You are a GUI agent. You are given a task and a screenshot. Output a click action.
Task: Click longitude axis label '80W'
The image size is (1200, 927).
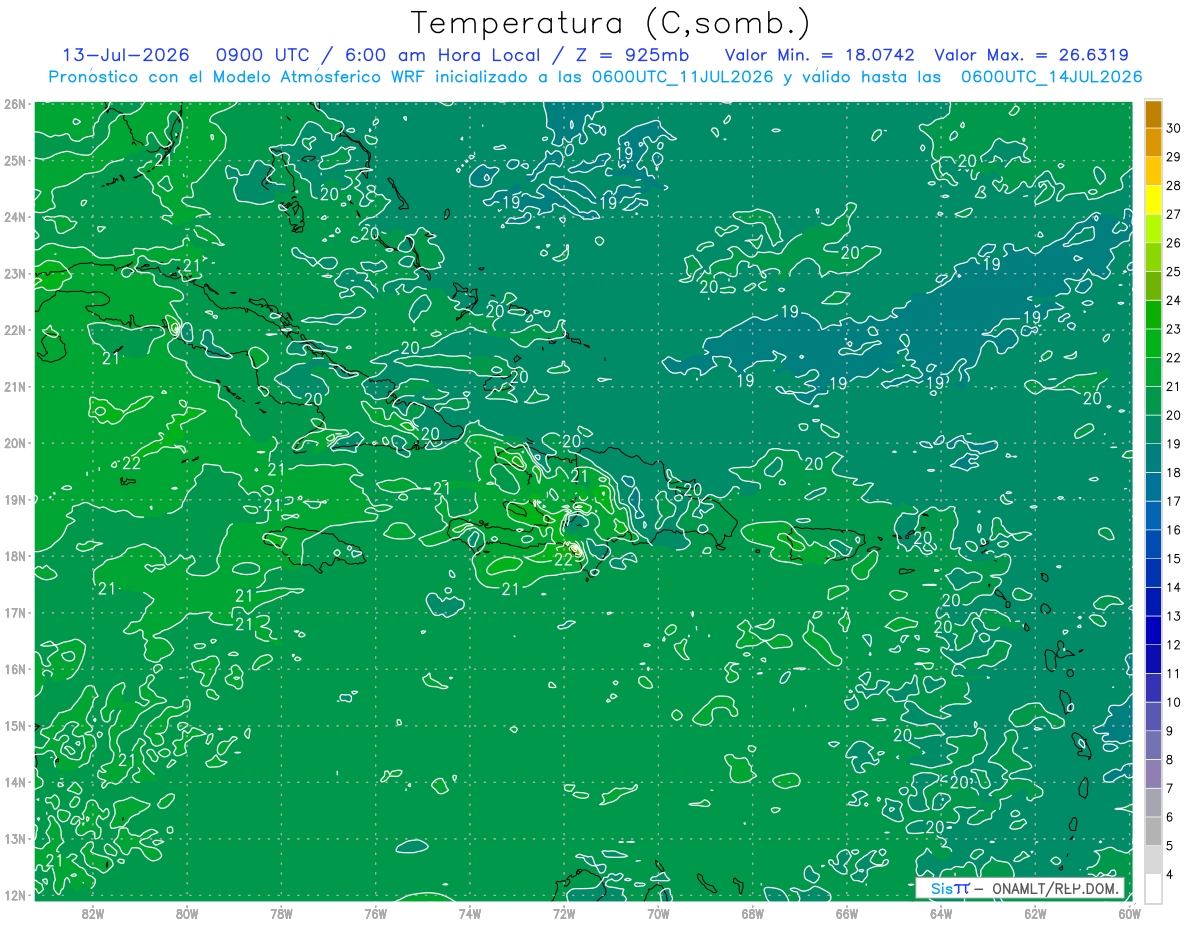point(187,913)
